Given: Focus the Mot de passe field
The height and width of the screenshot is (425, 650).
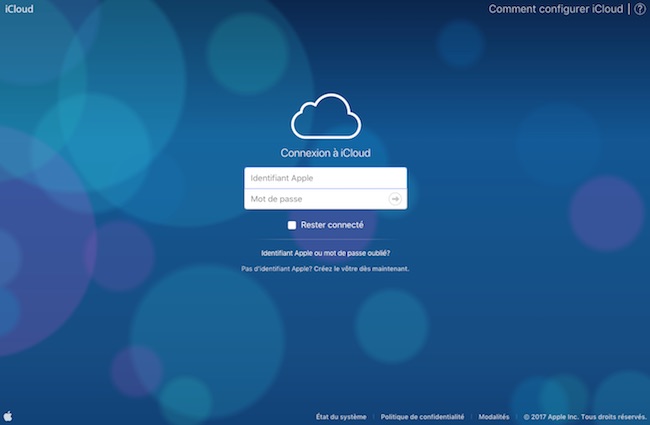Looking at the screenshot, I should click(325, 199).
